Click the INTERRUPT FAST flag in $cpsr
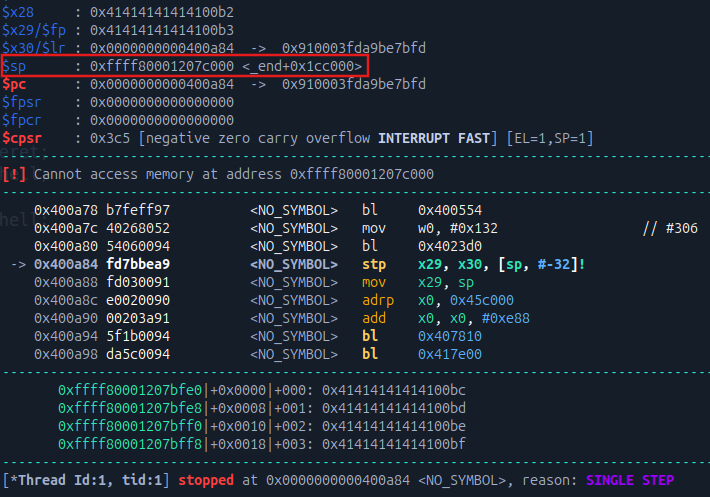Viewport: 710px width, 497px height. (435, 138)
